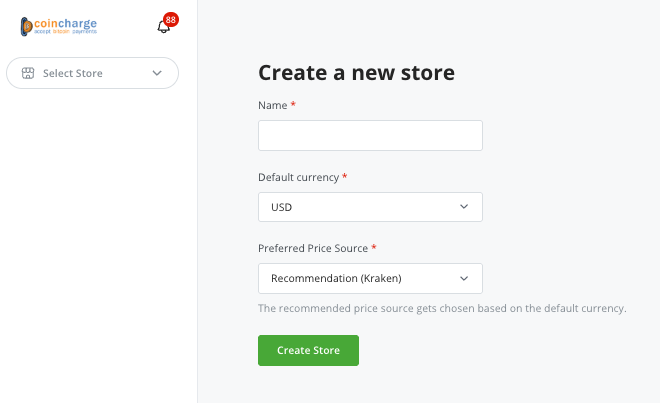Viewport: 660px width, 403px height.
Task: Click the coin symbol in the Coincharge logo
Action: click(x=26, y=27)
